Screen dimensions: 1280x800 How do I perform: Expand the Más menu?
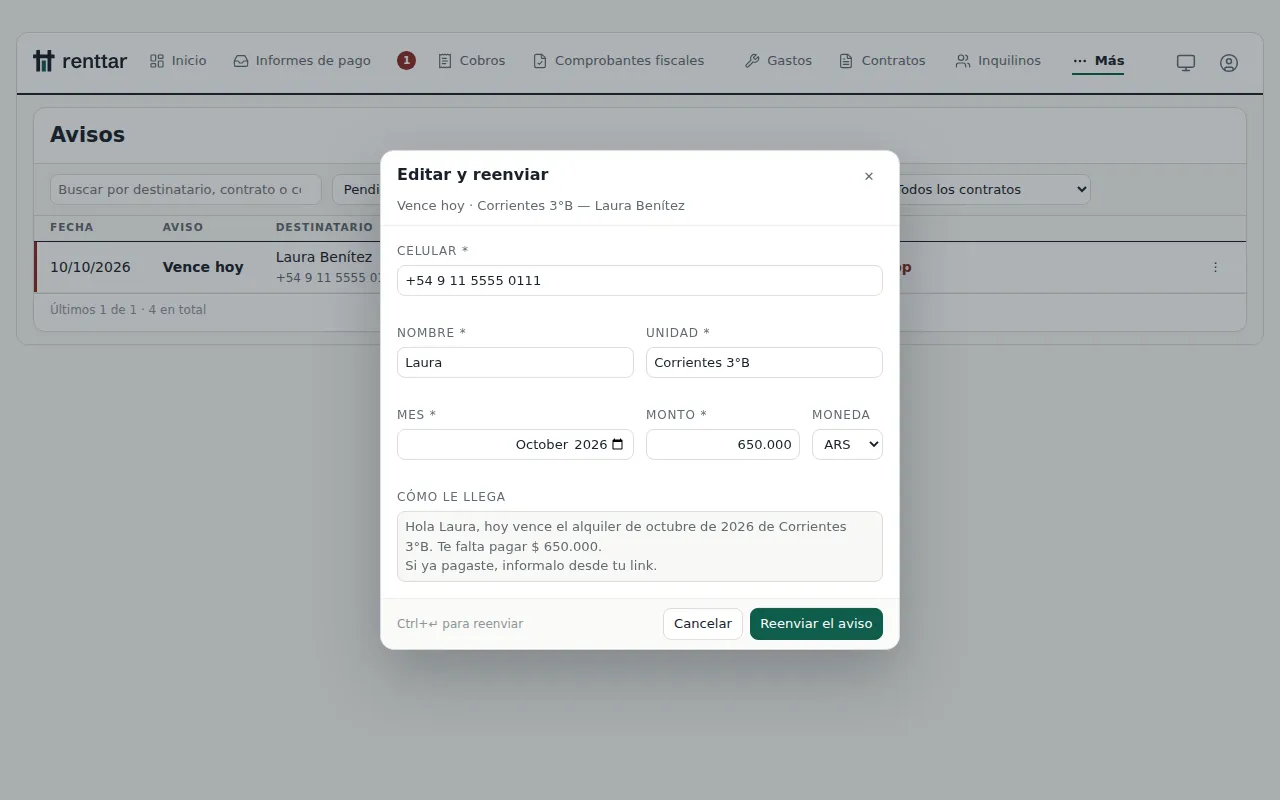click(x=1098, y=61)
